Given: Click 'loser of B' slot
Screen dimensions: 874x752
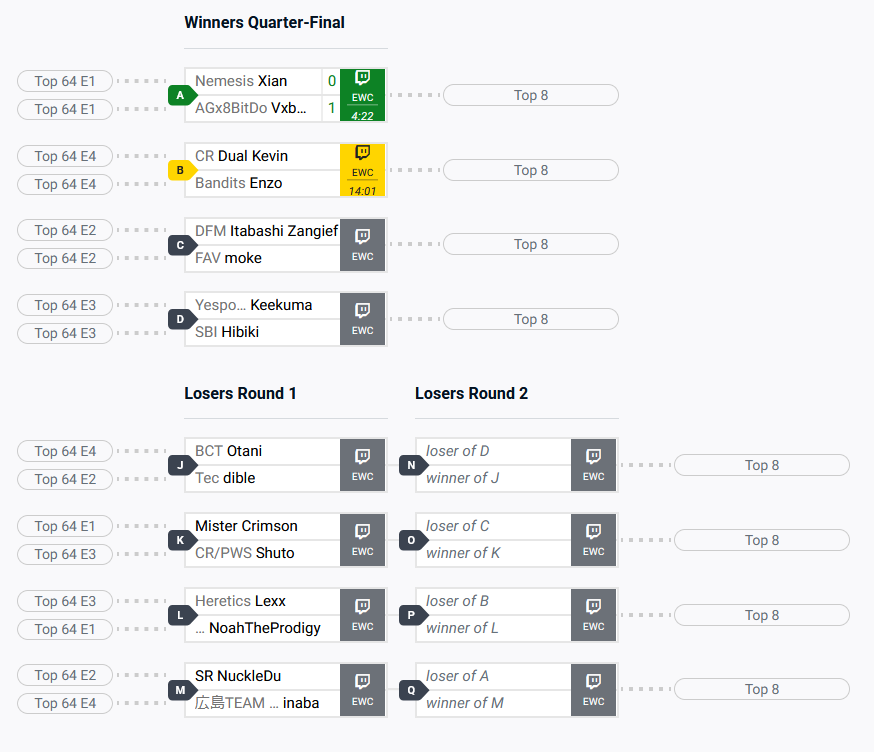Looking at the screenshot, I should pos(457,601).
